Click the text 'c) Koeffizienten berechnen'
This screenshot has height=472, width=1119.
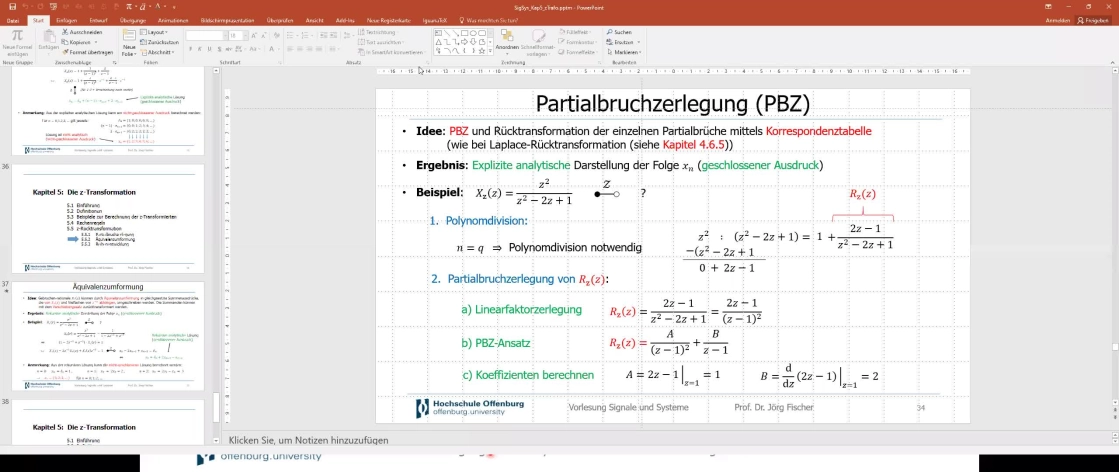tap(528, 375)
